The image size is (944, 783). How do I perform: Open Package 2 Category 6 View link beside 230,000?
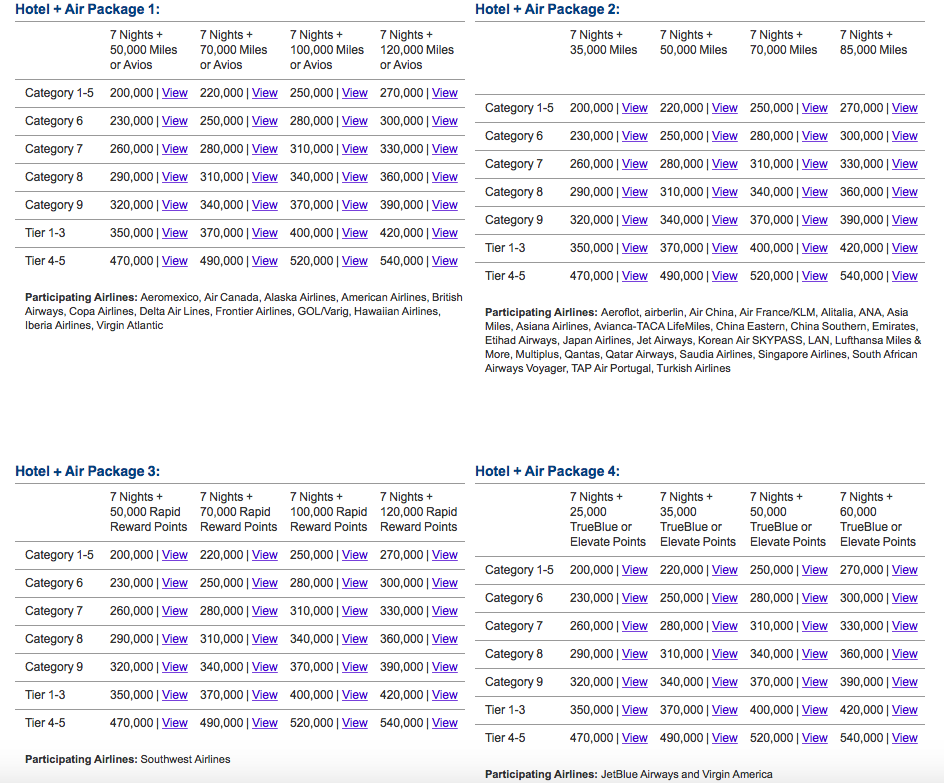click(x=635, y=136)
